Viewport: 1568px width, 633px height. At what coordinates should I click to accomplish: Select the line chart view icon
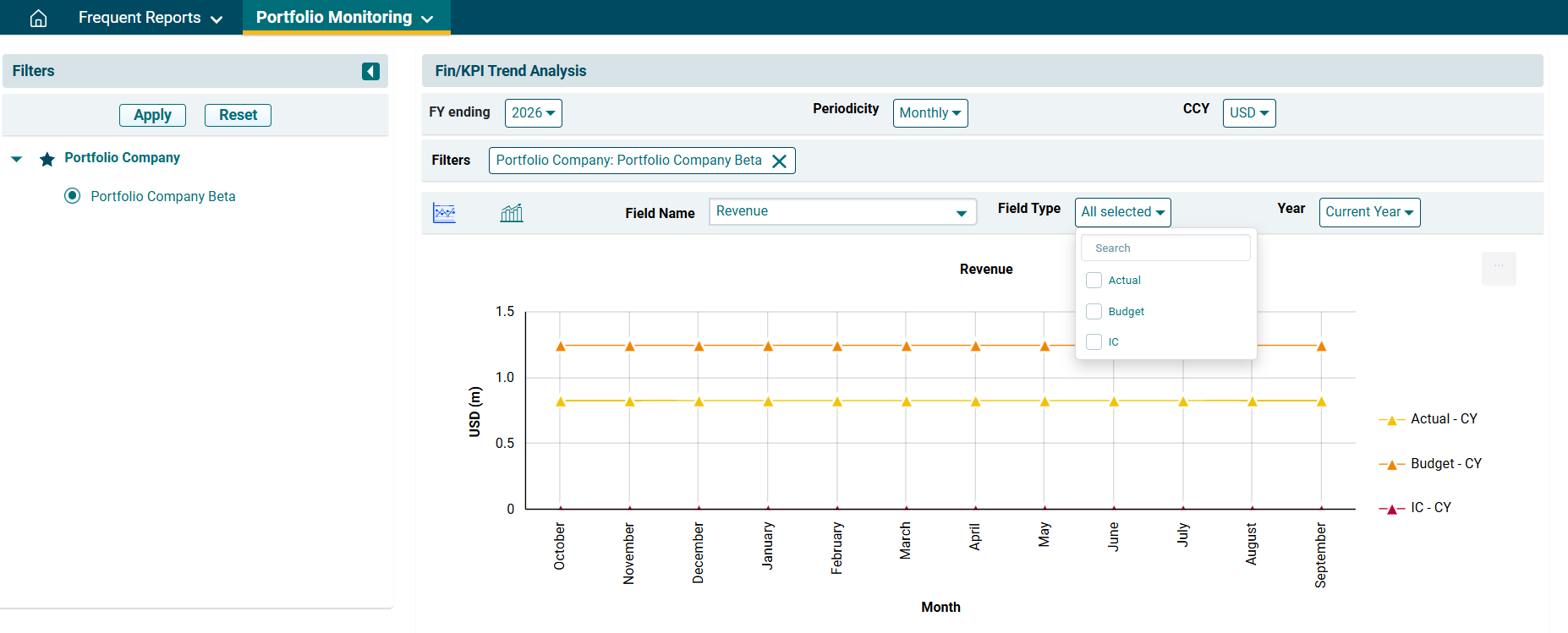444,213
